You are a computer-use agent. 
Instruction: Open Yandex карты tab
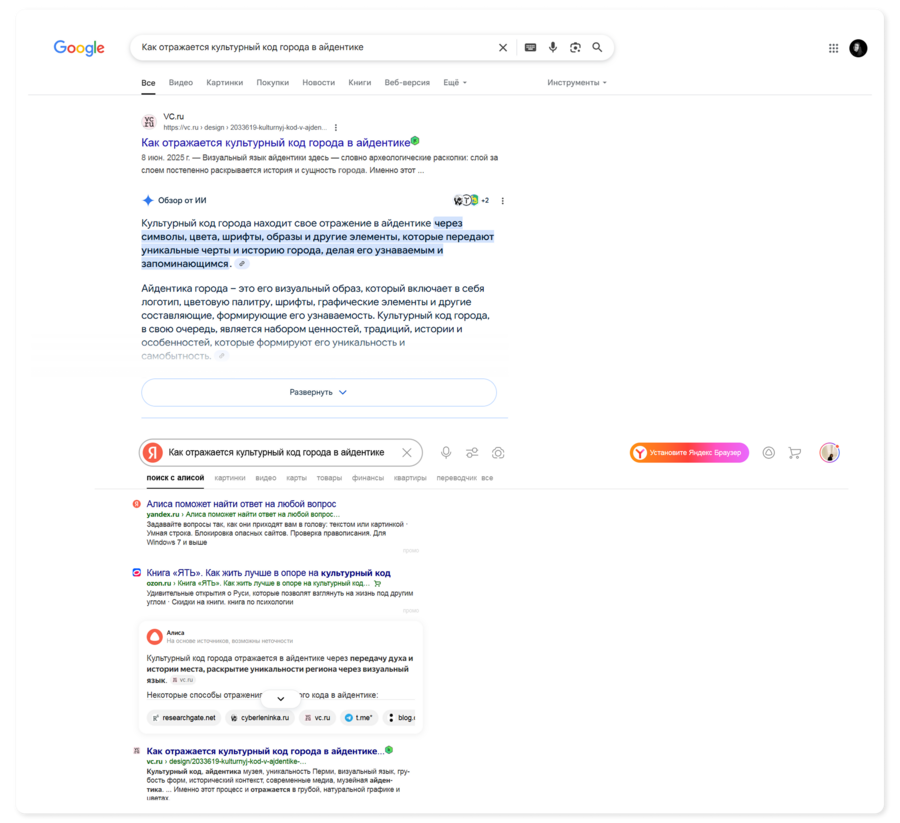(296, 478)
